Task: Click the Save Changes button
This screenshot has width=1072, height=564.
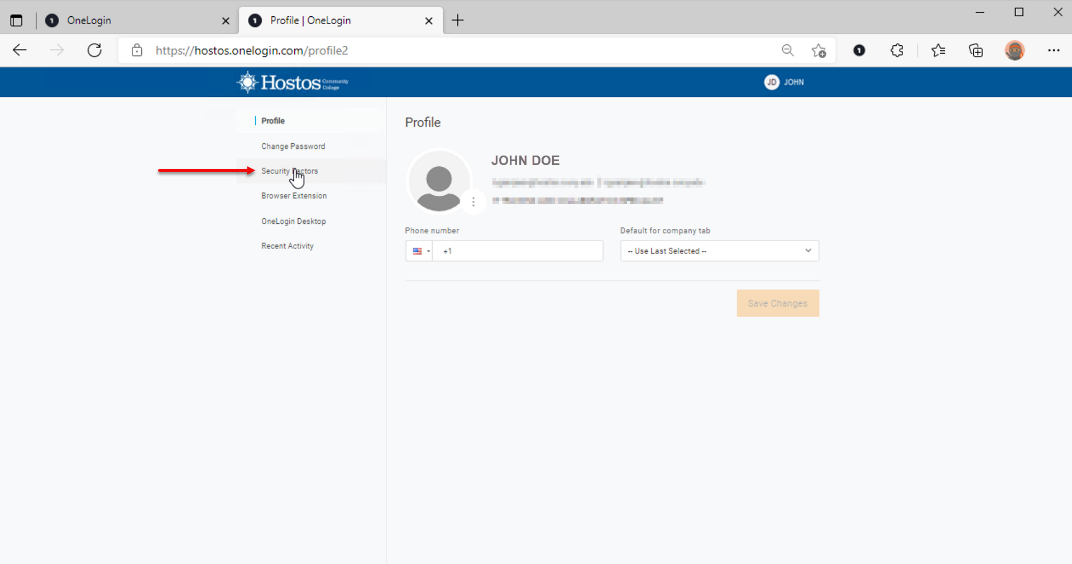Action: pyautogui.click(x=777, y=303)
